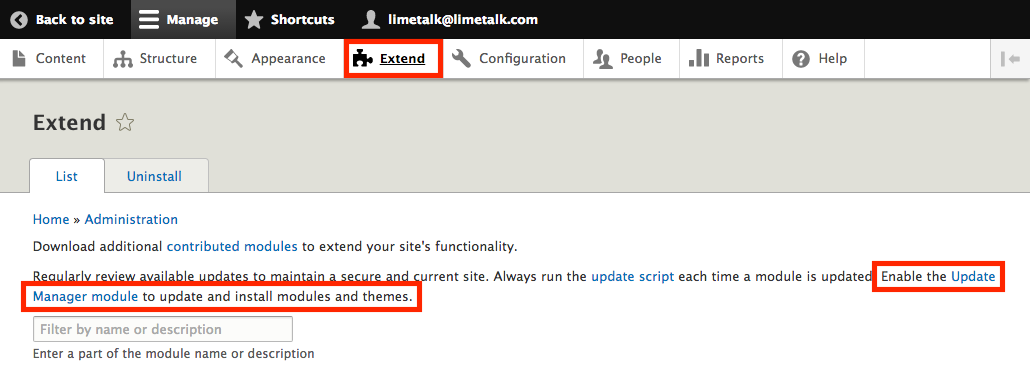Screen dimensions: 1030x380
Task: Click the Administration breadcrumb link
Action: click(131, 220)
